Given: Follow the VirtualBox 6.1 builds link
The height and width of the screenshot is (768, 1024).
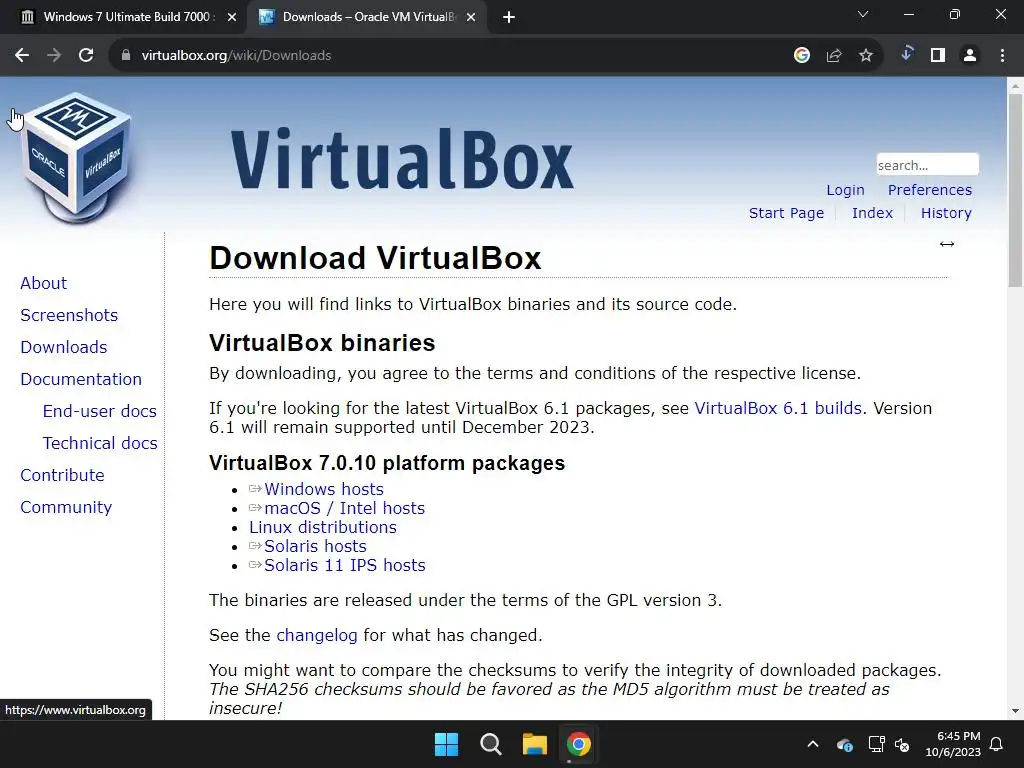Looking at the screenshot, I should [778, 408].
